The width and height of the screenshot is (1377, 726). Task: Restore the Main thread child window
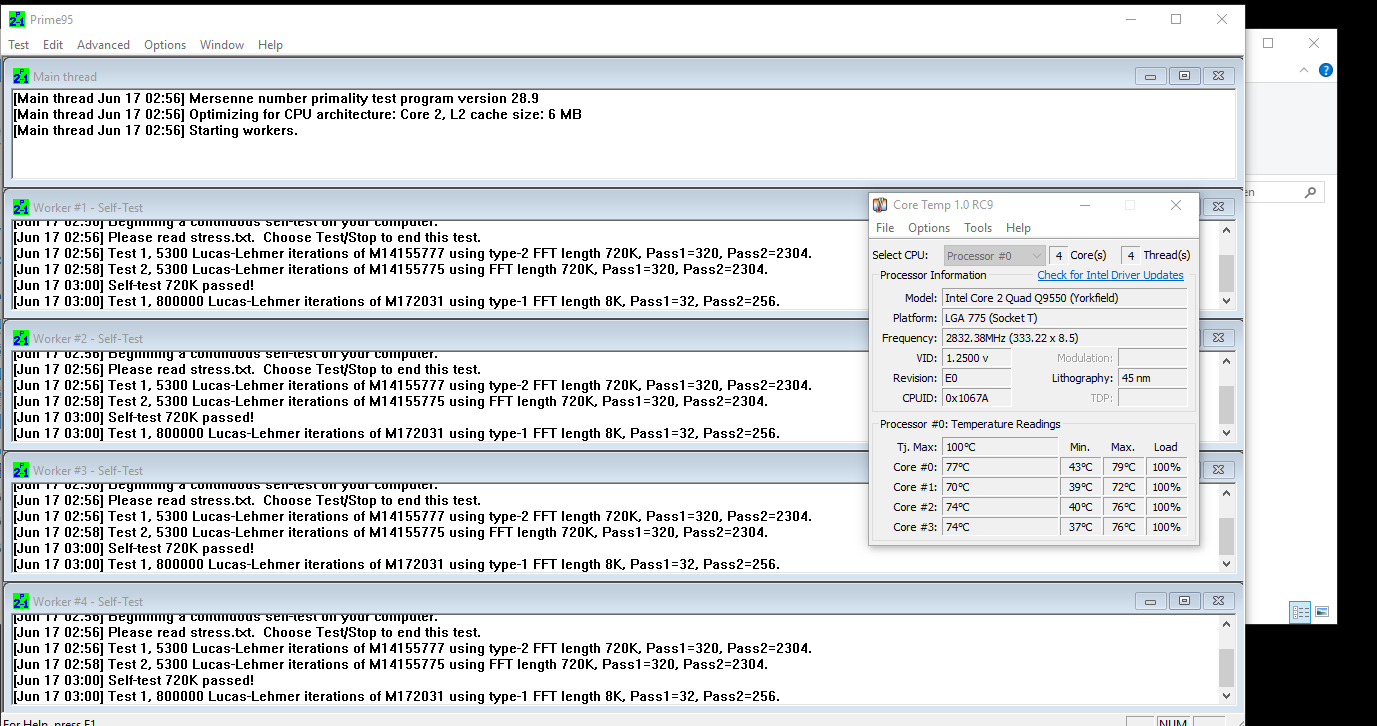[x=1185, y=76]
